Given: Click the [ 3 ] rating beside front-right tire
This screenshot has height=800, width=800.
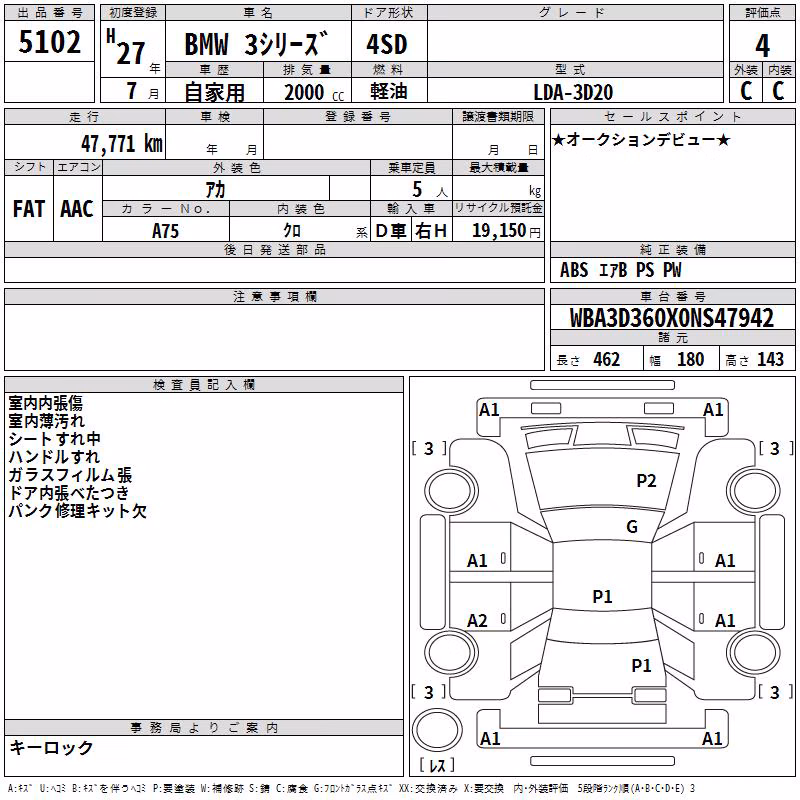Looking at the screenshot, I should pyautogui.click(x=776, y=448).
